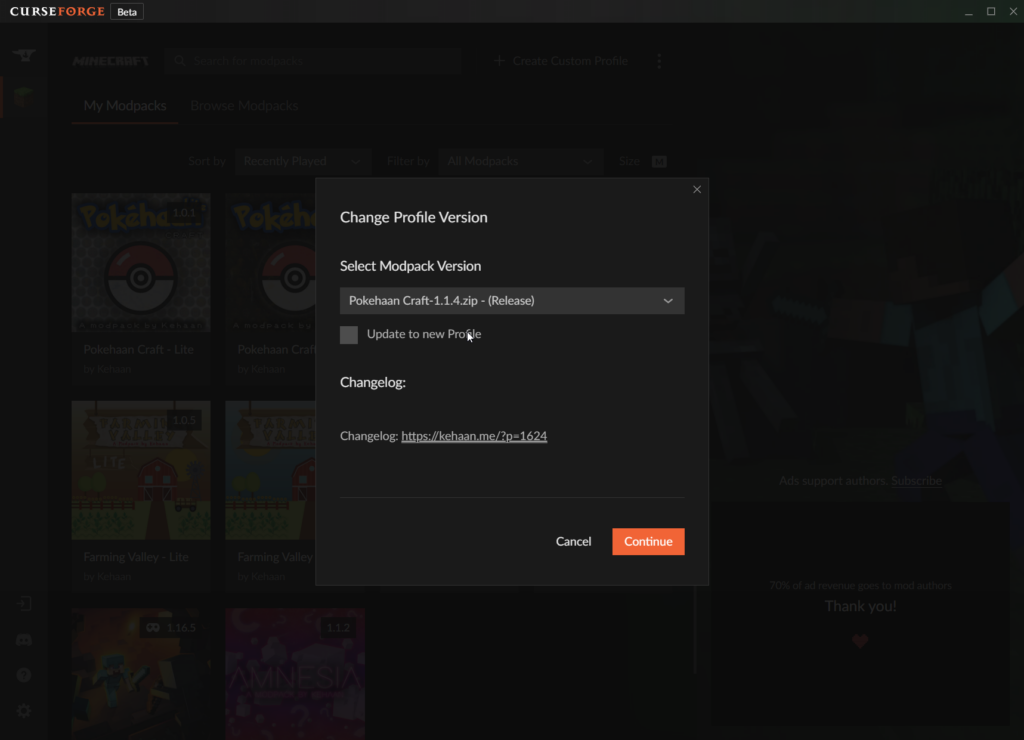Click the Search for modpacks field
Screen dimensions: 1024x740
[313, 61]
